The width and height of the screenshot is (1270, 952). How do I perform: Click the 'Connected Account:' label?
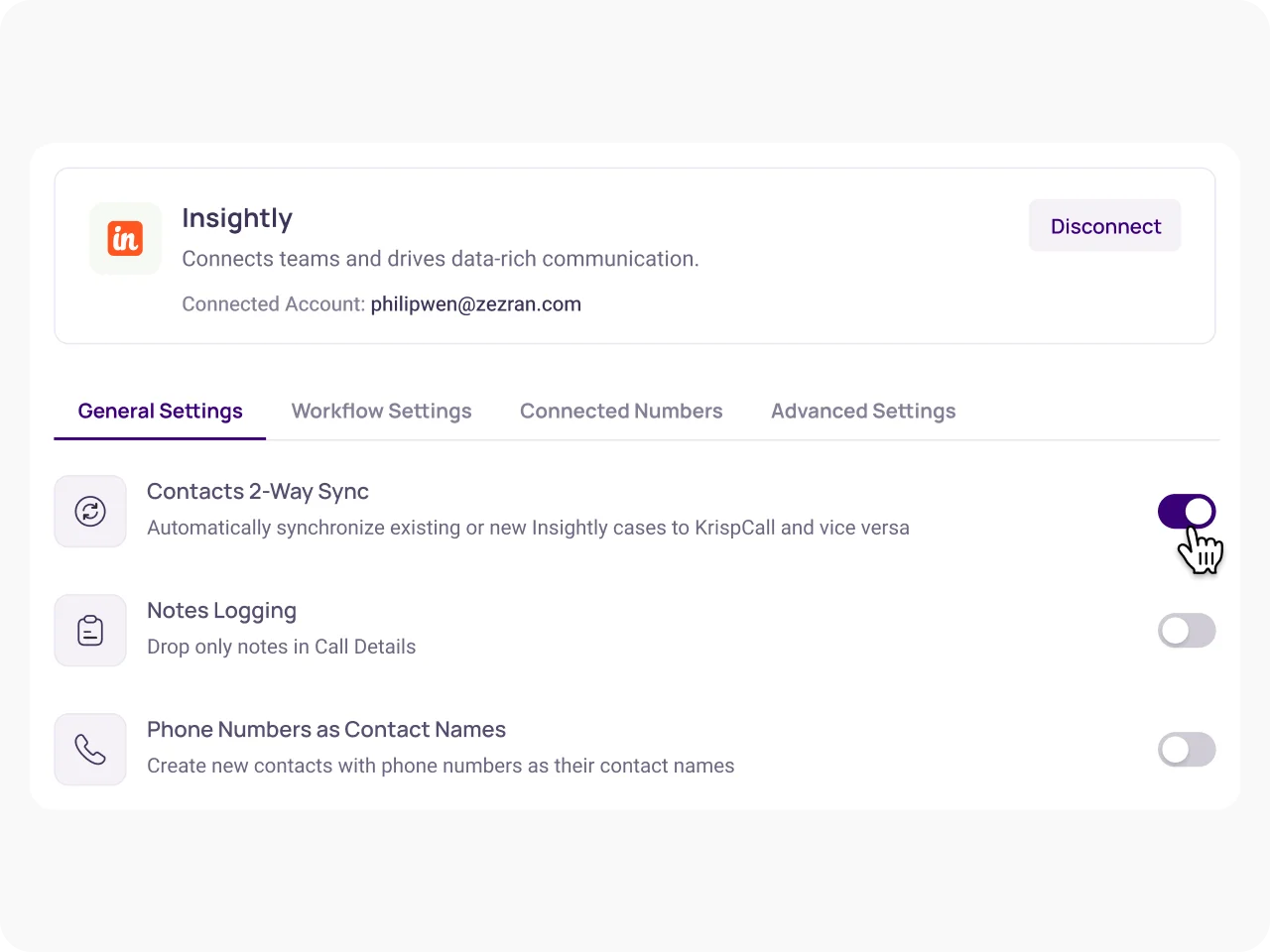(x=274, y=304)
